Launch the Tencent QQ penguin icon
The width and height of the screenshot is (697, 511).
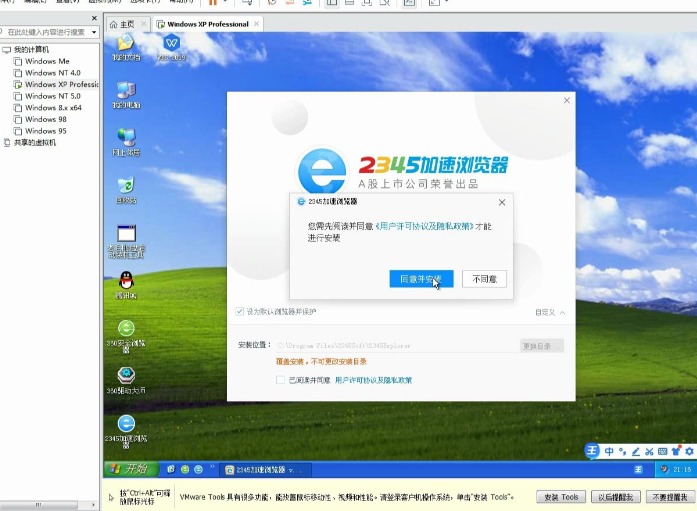click(126, 285)
